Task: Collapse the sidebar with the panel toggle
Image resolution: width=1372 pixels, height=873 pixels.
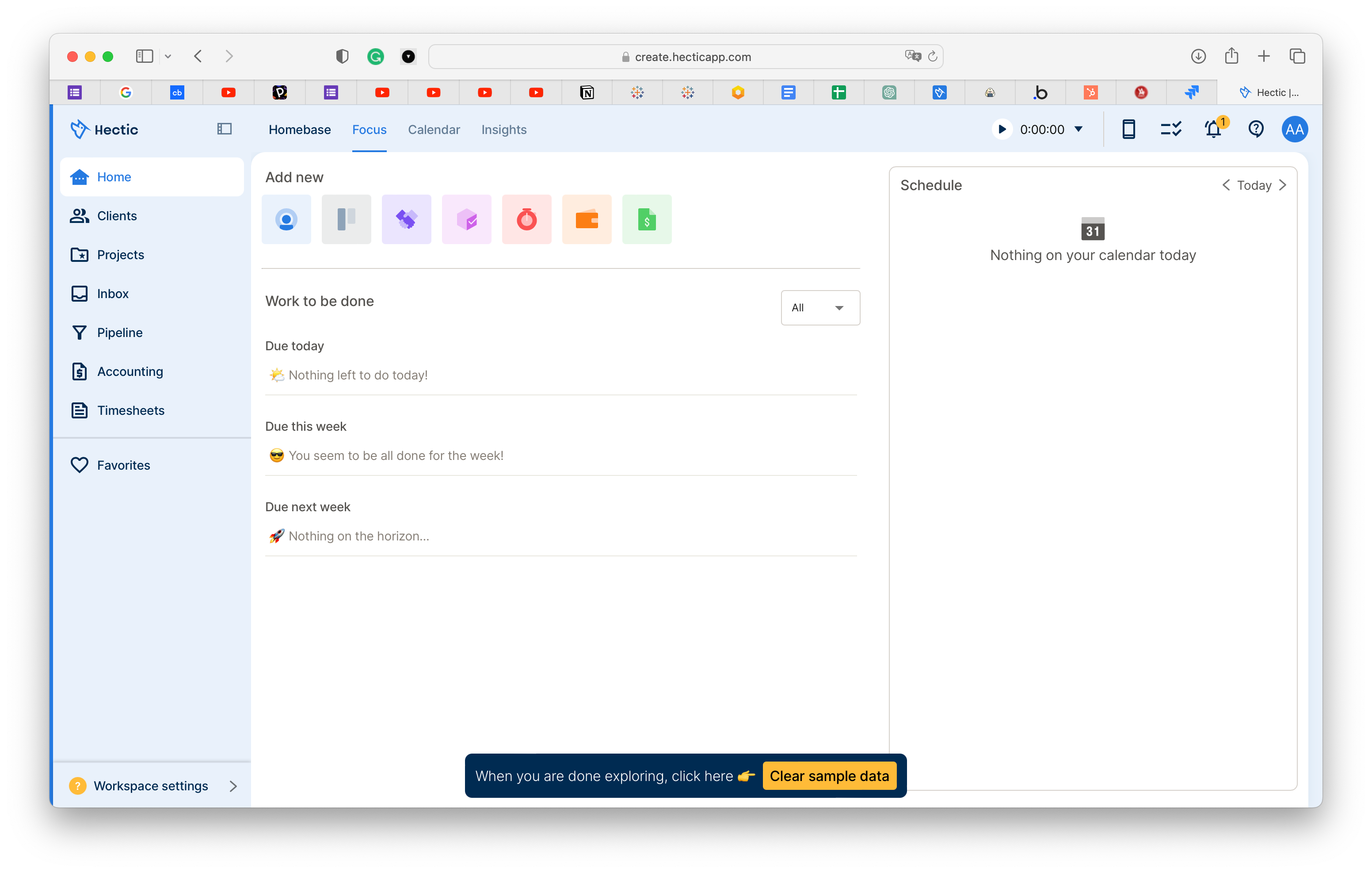Action: click(x=225, y=129)
